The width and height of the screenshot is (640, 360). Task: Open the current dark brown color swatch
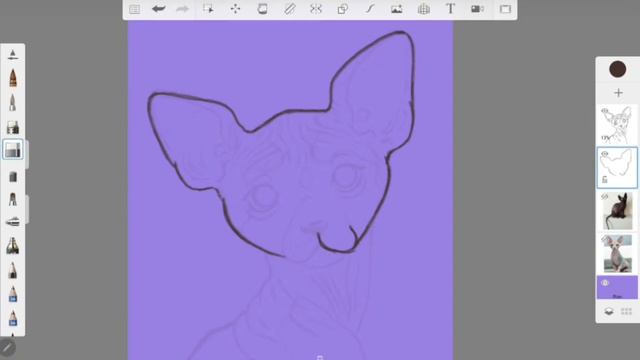click(x=618, y=69)
